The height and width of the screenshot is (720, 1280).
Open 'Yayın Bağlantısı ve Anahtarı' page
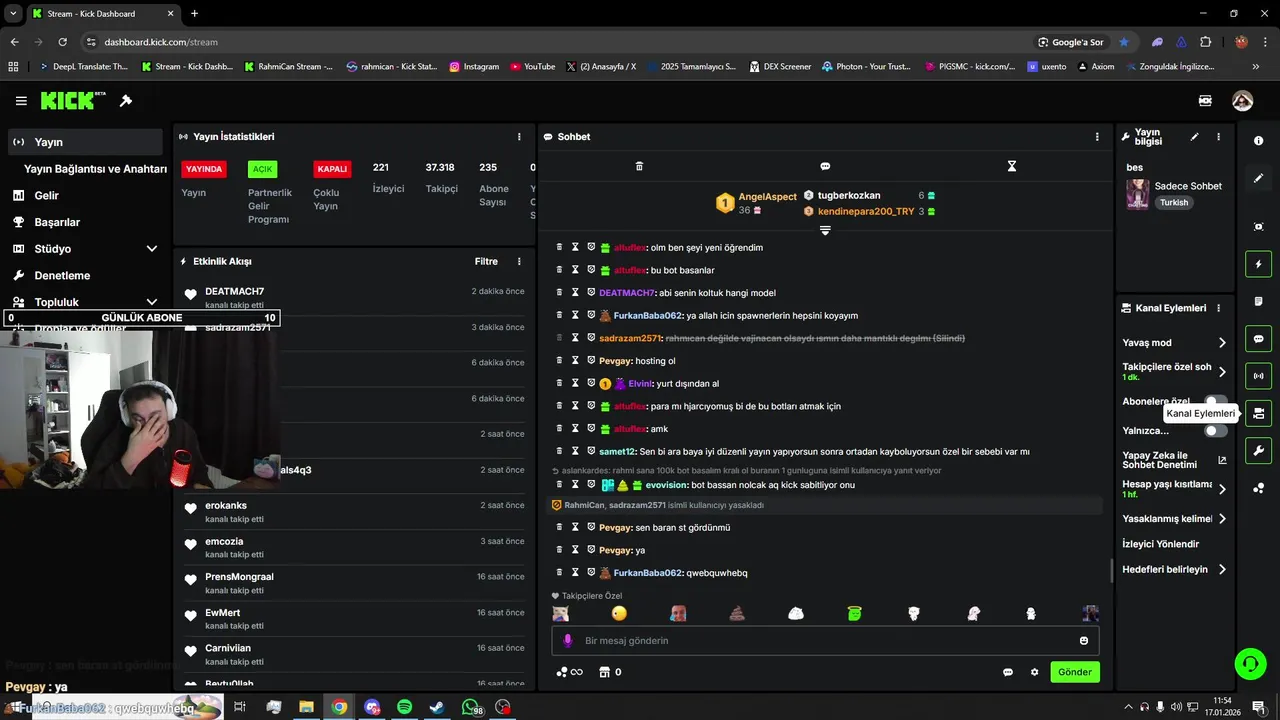(x=95, y=169)
